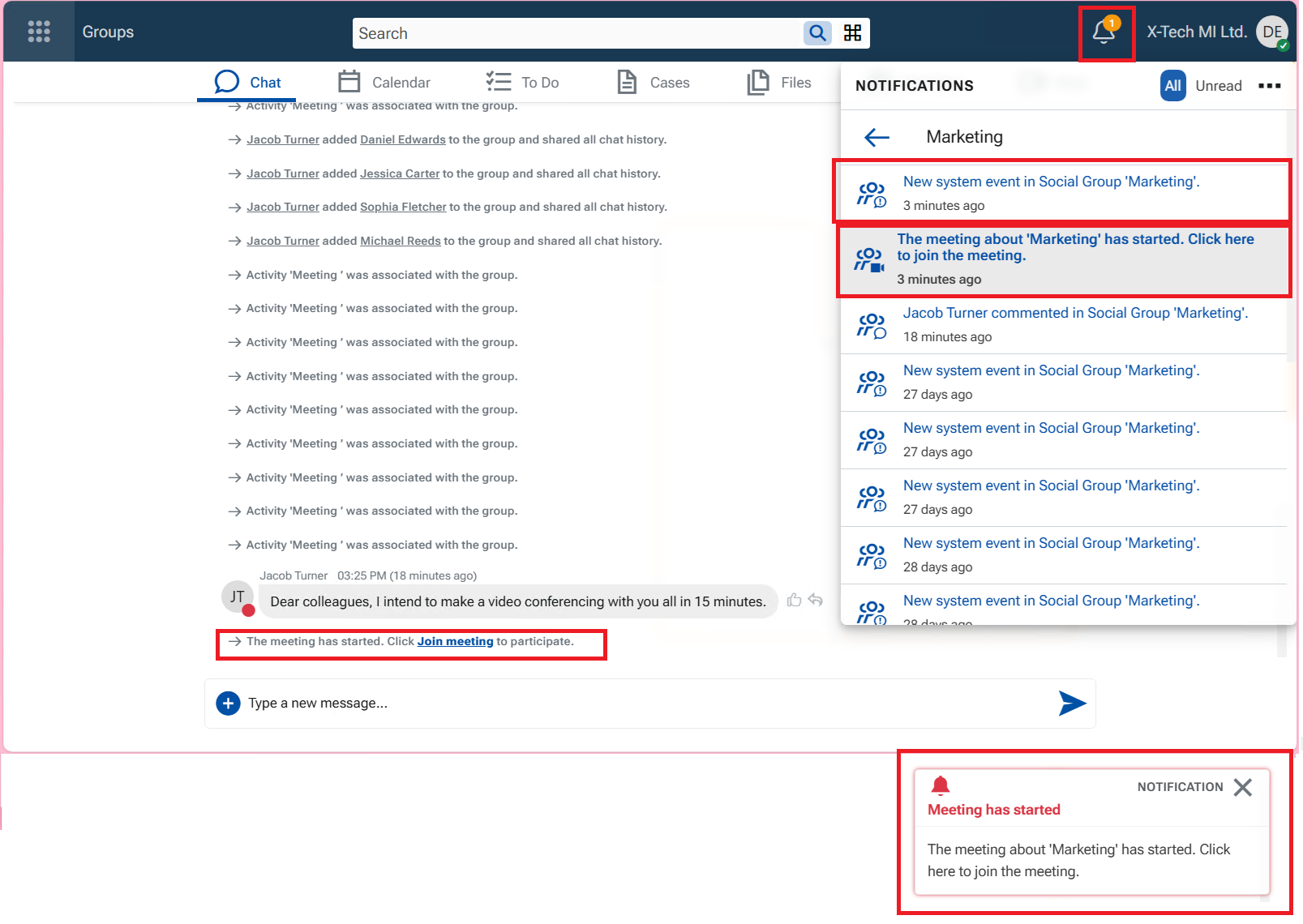Filter notifications by Unread
This screenshot has height=924, width=1303.
[x=1218, y=86]
